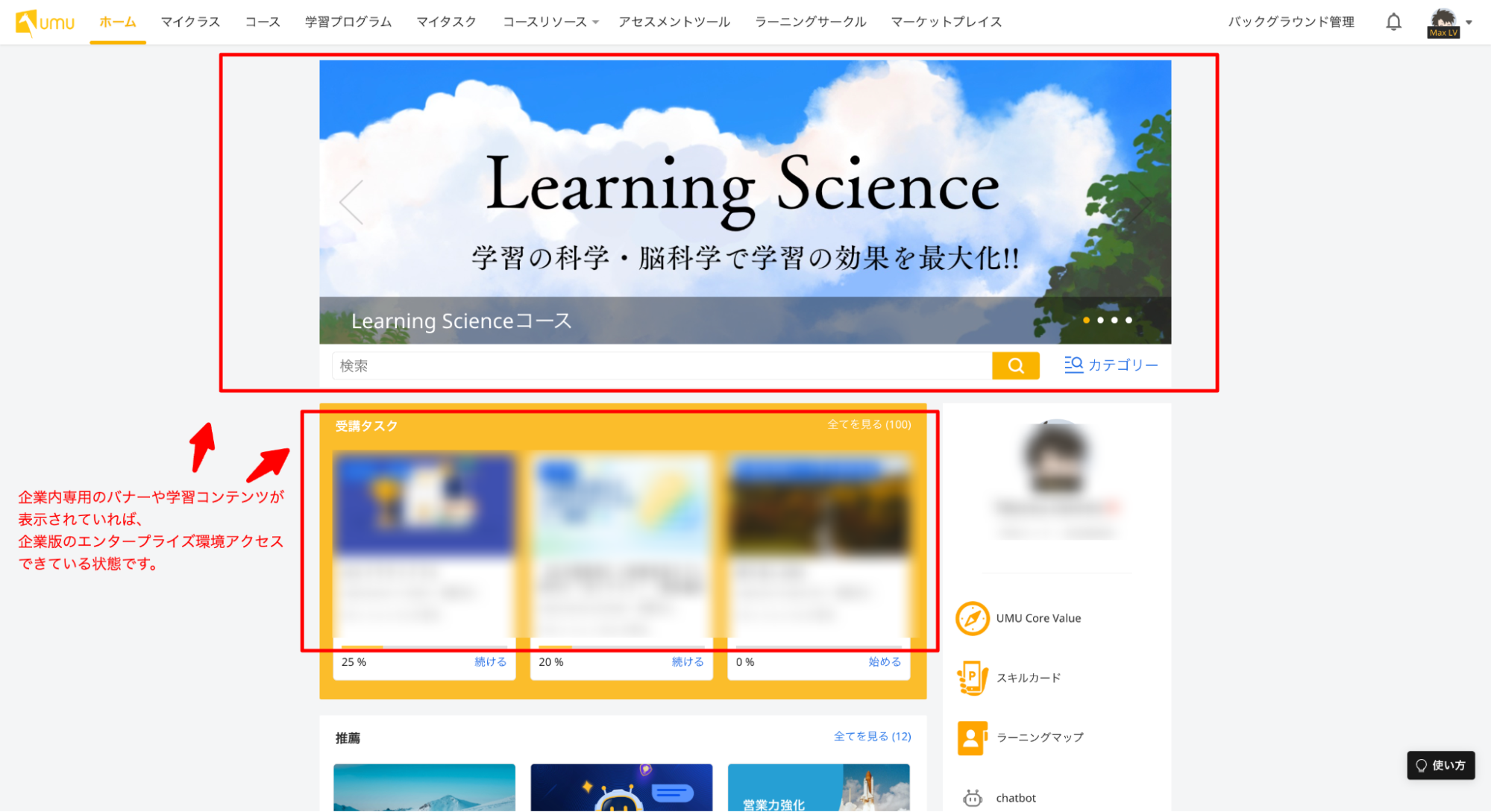1491x812 pixels.
Task: Open スキルカード via the card icon
Action: pyautogui.click(x=972, y=678)
